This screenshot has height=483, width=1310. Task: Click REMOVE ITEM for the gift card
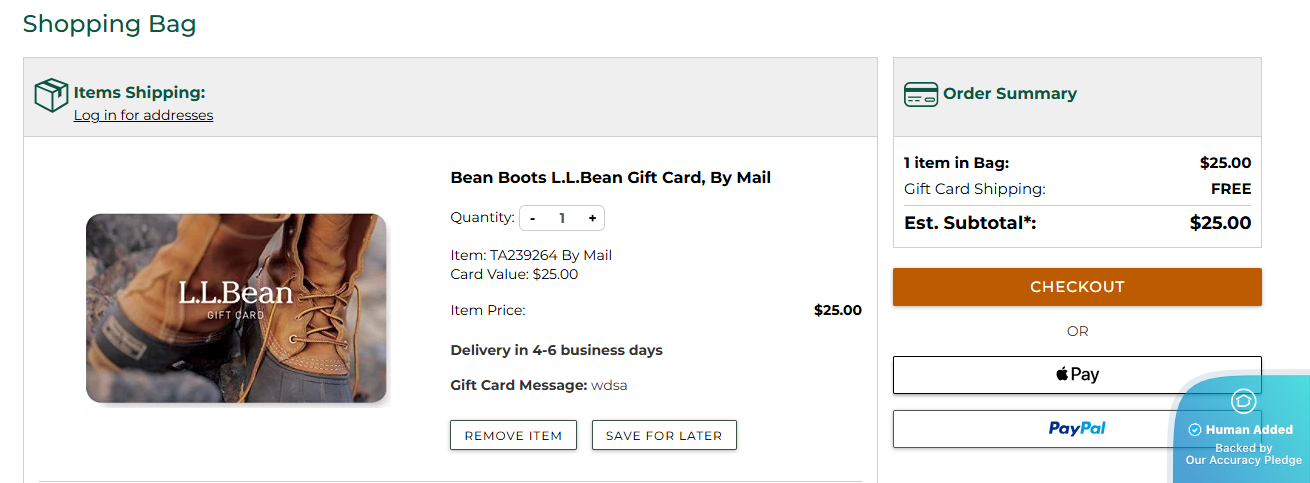[513, 435]
